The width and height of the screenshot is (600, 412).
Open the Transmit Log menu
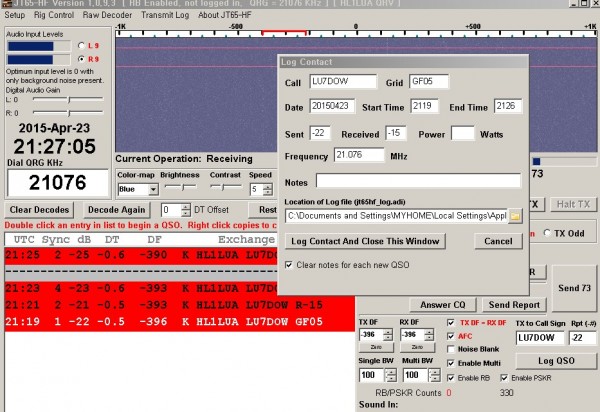(165, 15)
